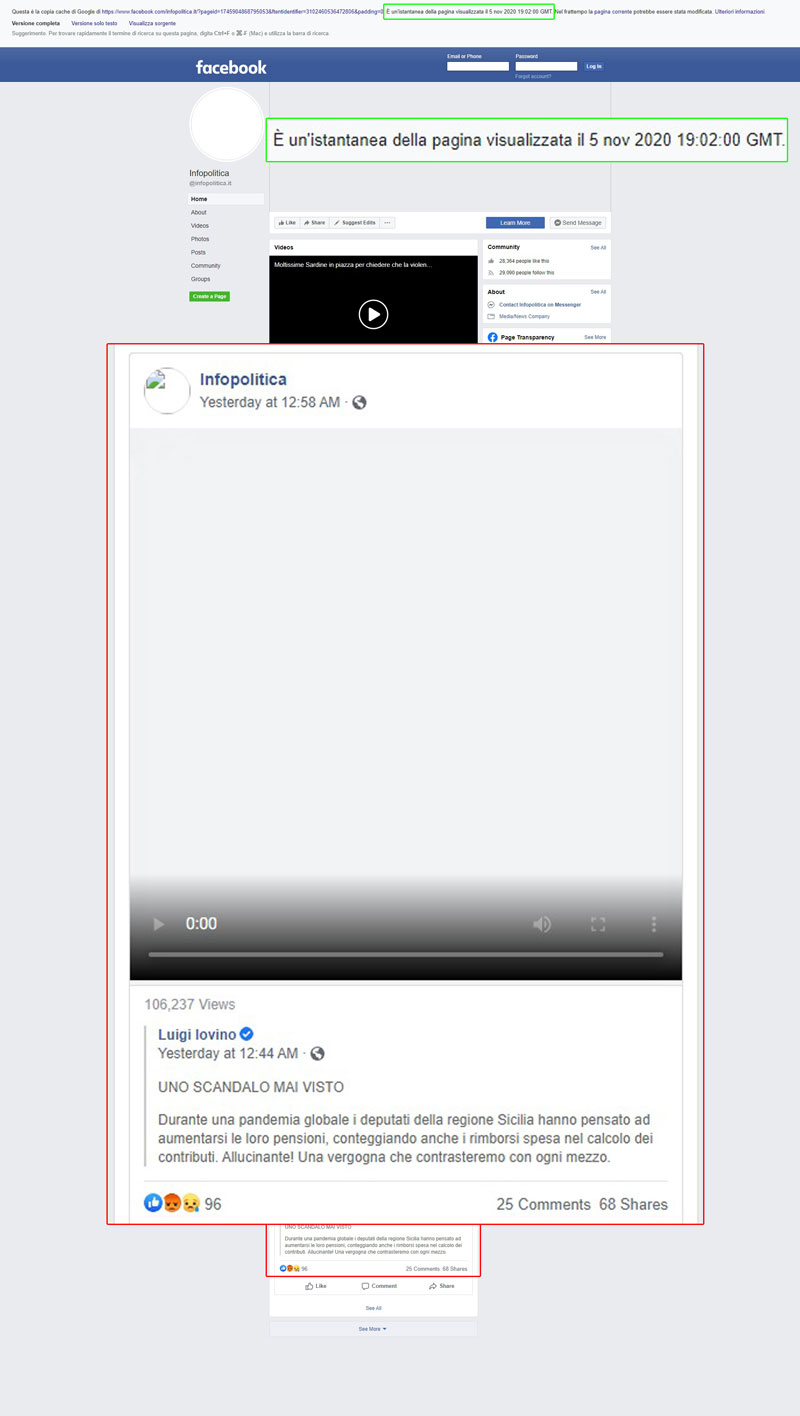Open See More in Page Transparency

[x=595, y=338]
